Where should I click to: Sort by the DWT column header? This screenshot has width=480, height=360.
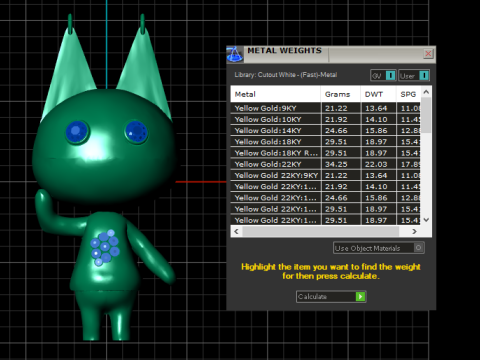click(378, 94)
